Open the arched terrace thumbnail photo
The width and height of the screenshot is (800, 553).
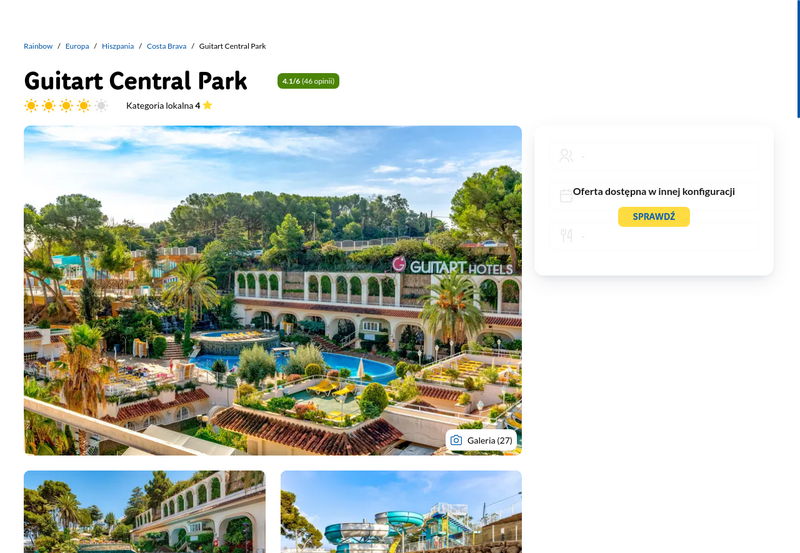coord(145,512)
